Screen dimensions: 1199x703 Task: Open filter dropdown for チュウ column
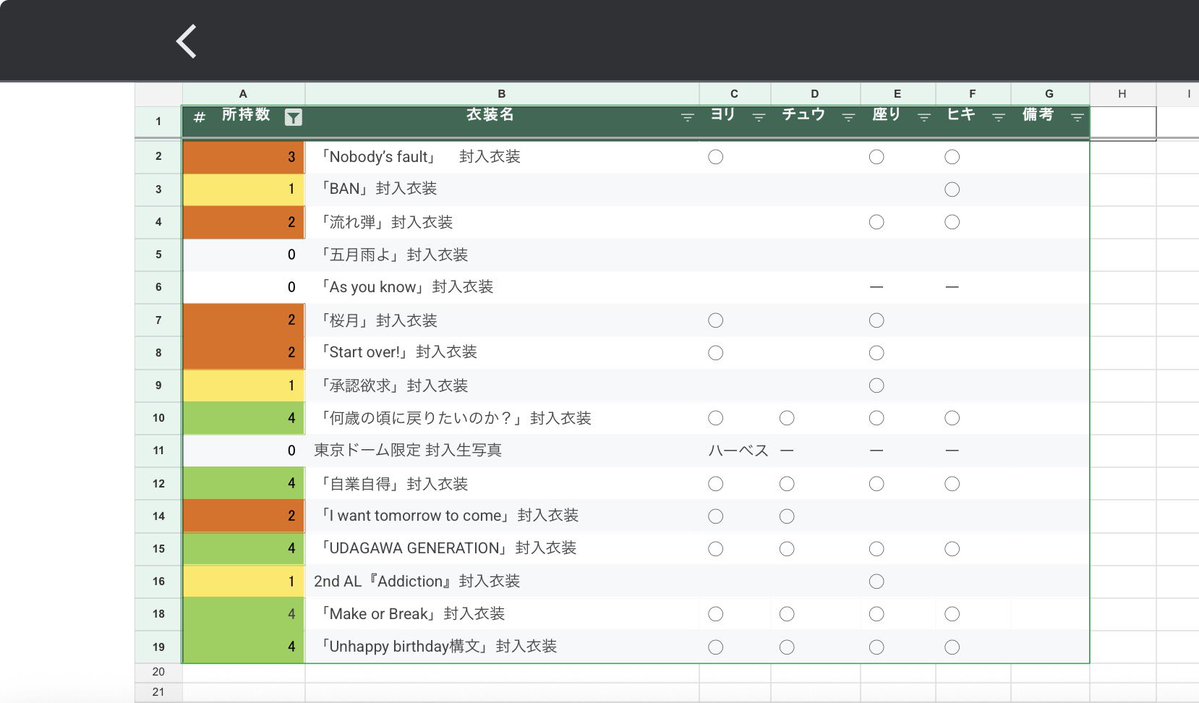coord(848,117)
